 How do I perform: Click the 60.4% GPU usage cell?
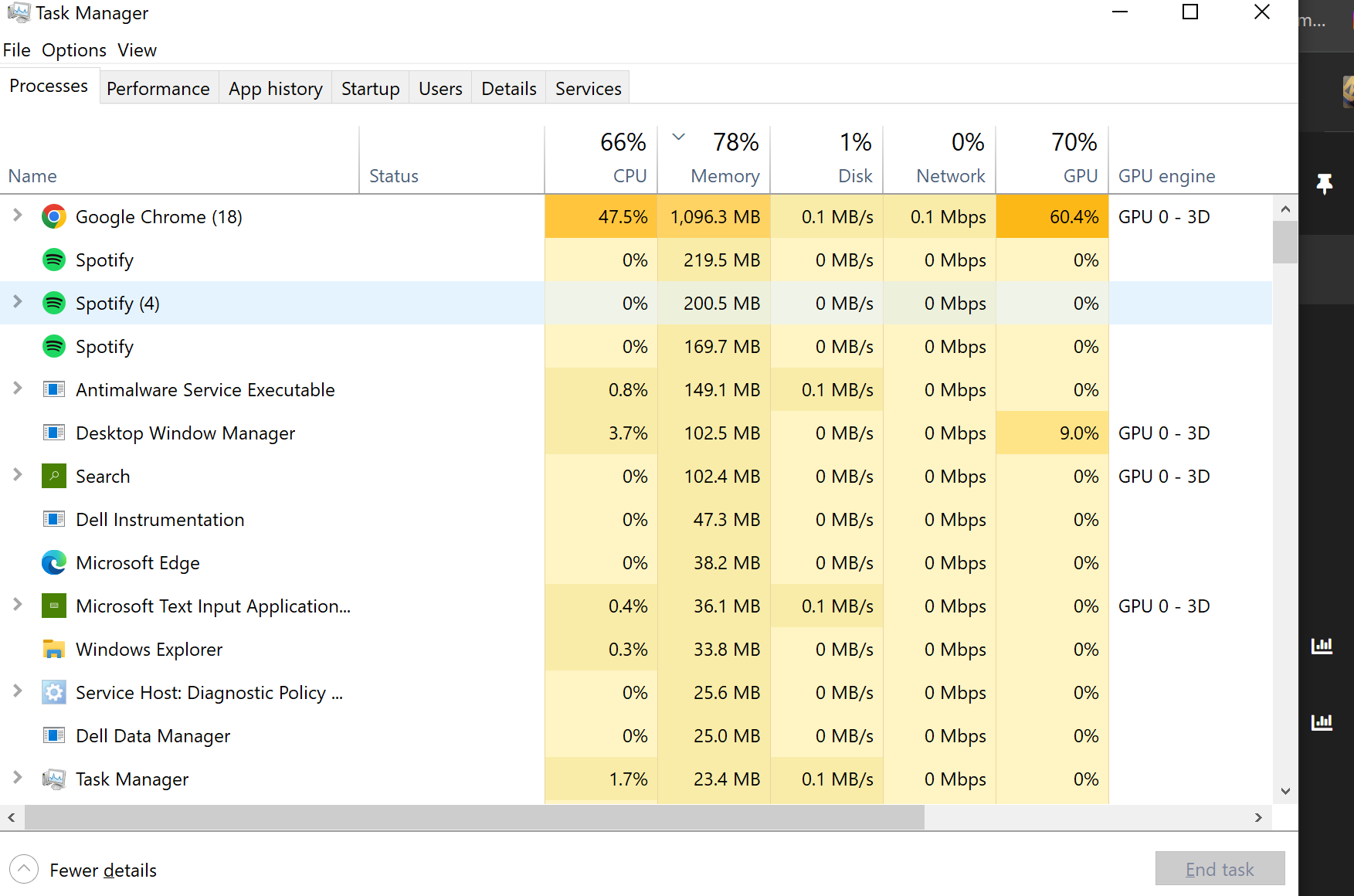click(x=1052, y=217)
